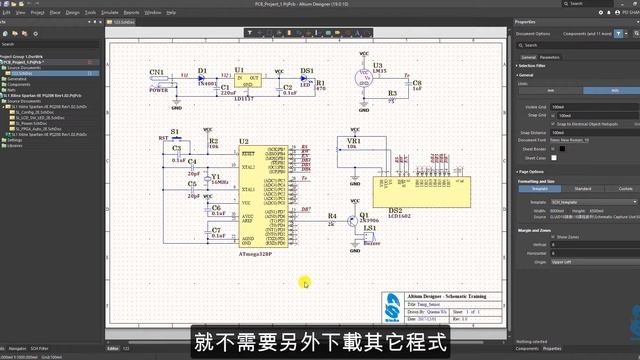Click the Custom formatting button
Viewport: 640px width, 360px height.
tap(624, 189)
